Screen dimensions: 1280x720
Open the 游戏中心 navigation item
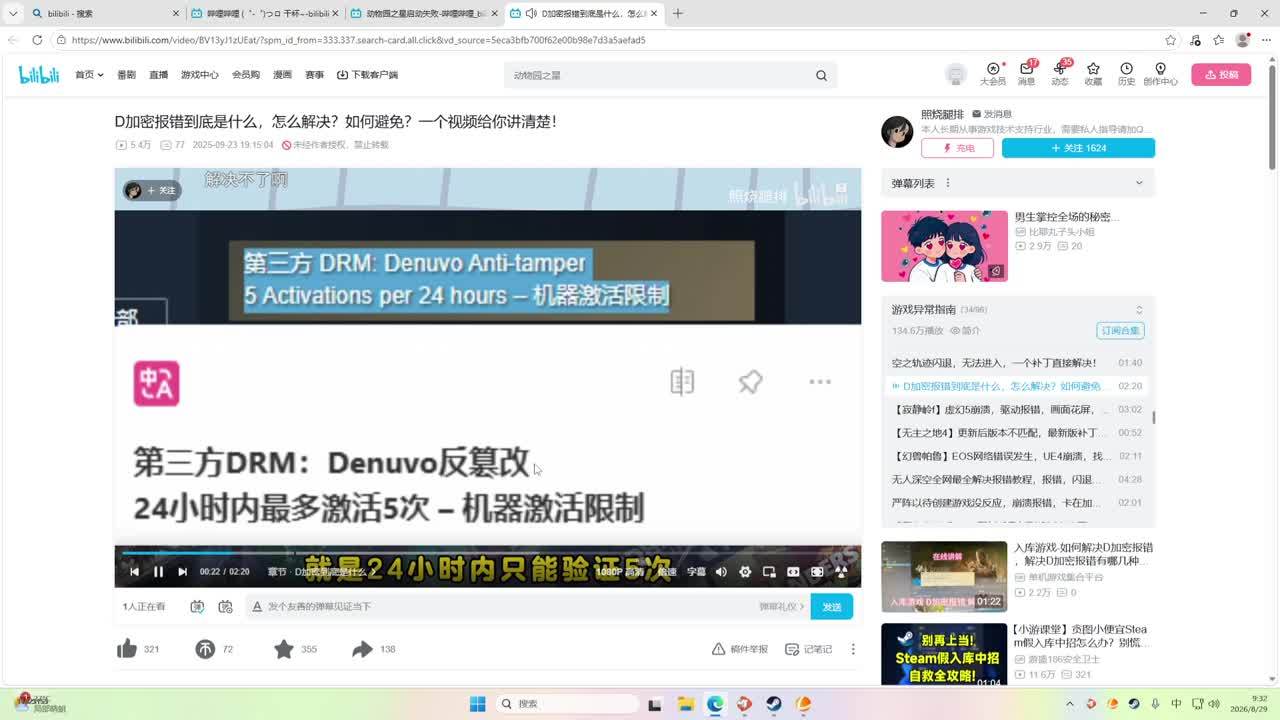pyautogui.click(x=200, y=75)
